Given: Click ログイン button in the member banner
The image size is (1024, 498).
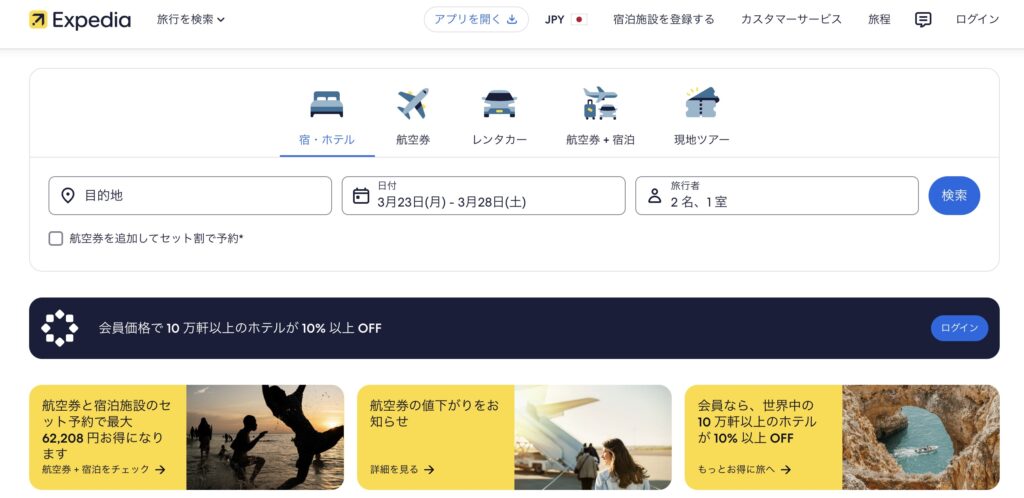Looking at the screenshot, I should pos(959,328).
